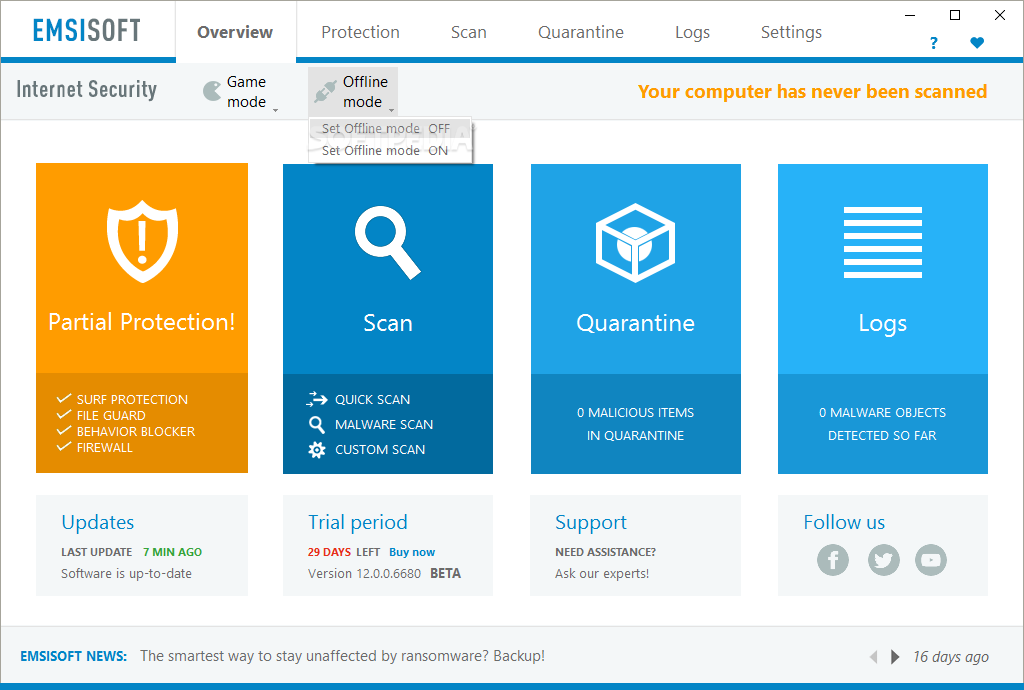Image resolution: width=1024 pixels, height=690 pixels.
Task: Click '7 MIN AGO' update time
Action: click(172, 552)
